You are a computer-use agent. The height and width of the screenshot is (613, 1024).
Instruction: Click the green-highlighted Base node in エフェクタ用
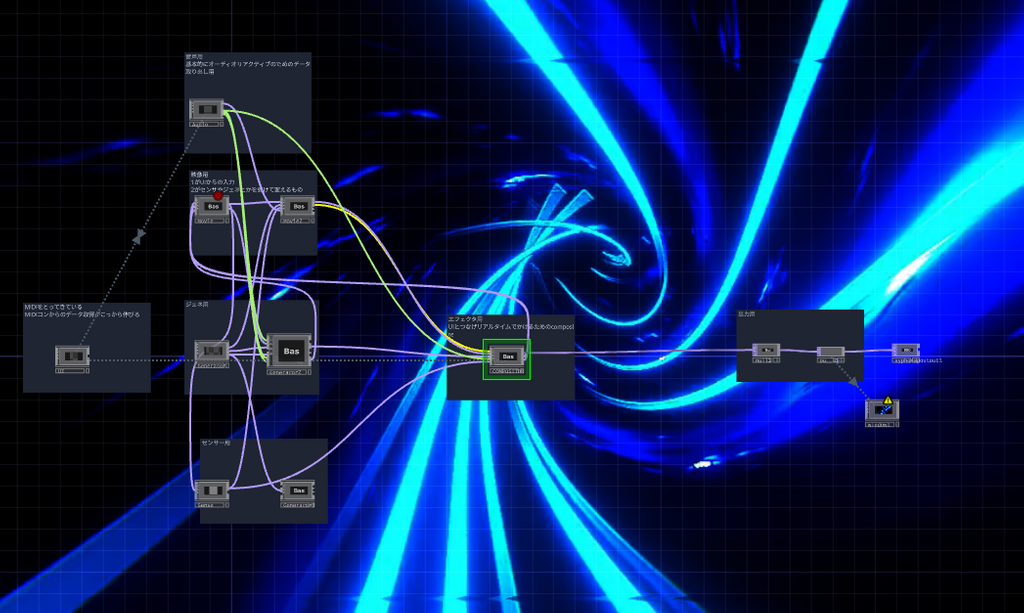(x=507, y=356)
